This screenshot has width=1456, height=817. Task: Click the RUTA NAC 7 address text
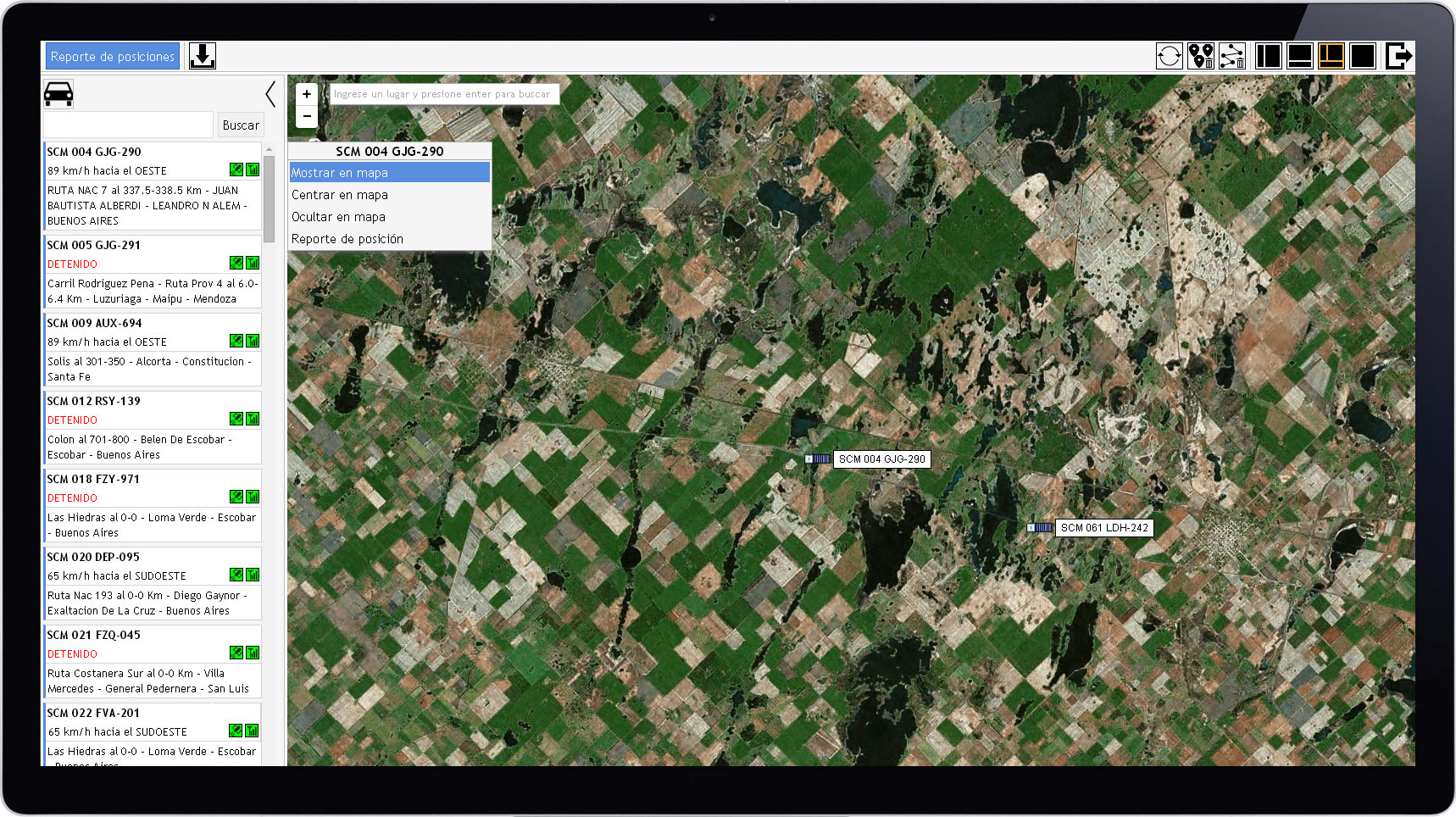(x=147, y=205)
